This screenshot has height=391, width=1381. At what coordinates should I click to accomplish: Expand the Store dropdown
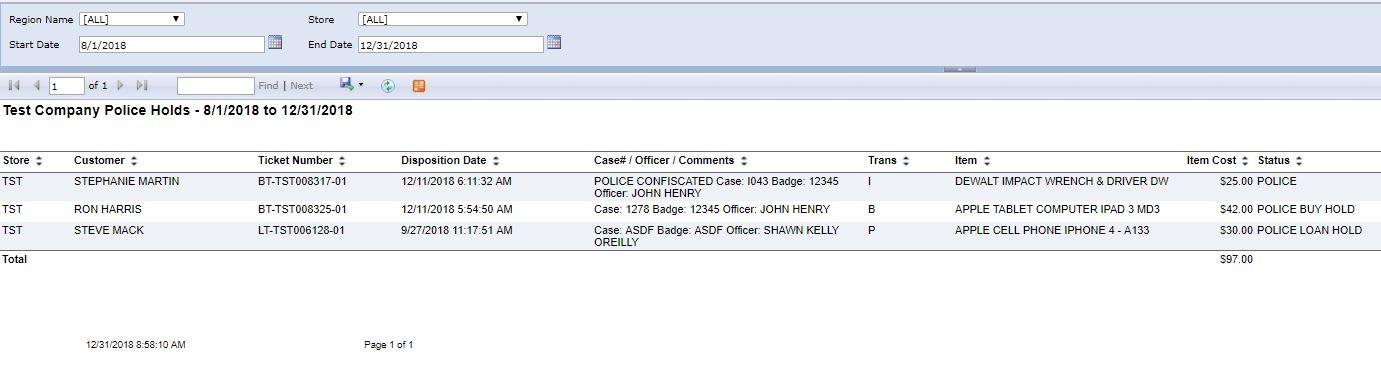tap(442, 19)
